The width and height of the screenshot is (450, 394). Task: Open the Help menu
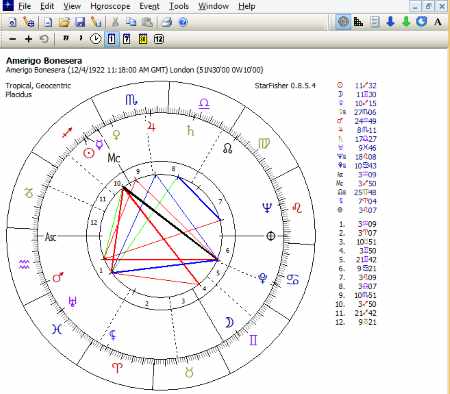(x=247, y=6)
